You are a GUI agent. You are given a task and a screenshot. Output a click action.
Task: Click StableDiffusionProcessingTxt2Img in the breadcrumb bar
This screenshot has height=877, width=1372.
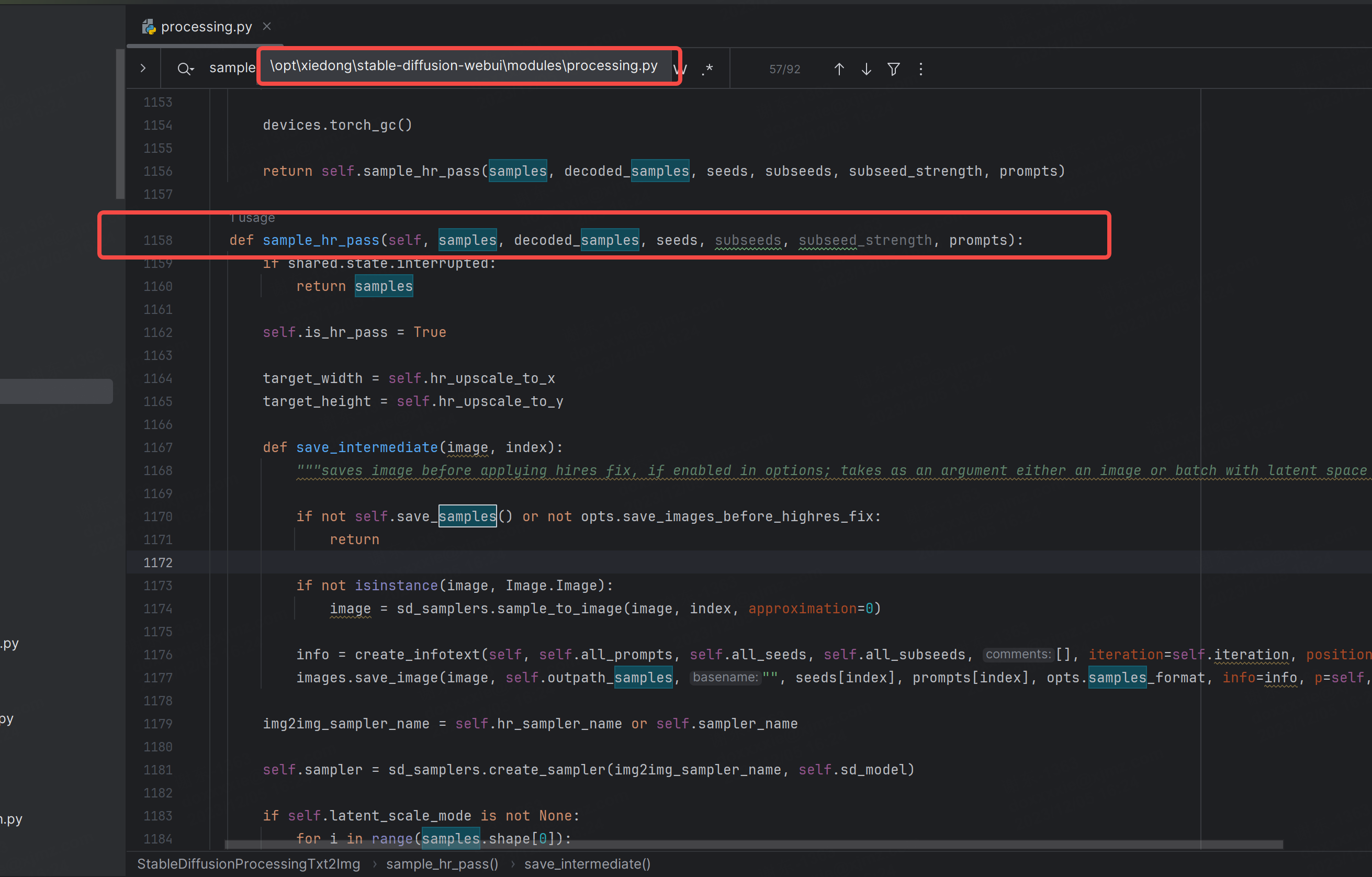(249, 864)
